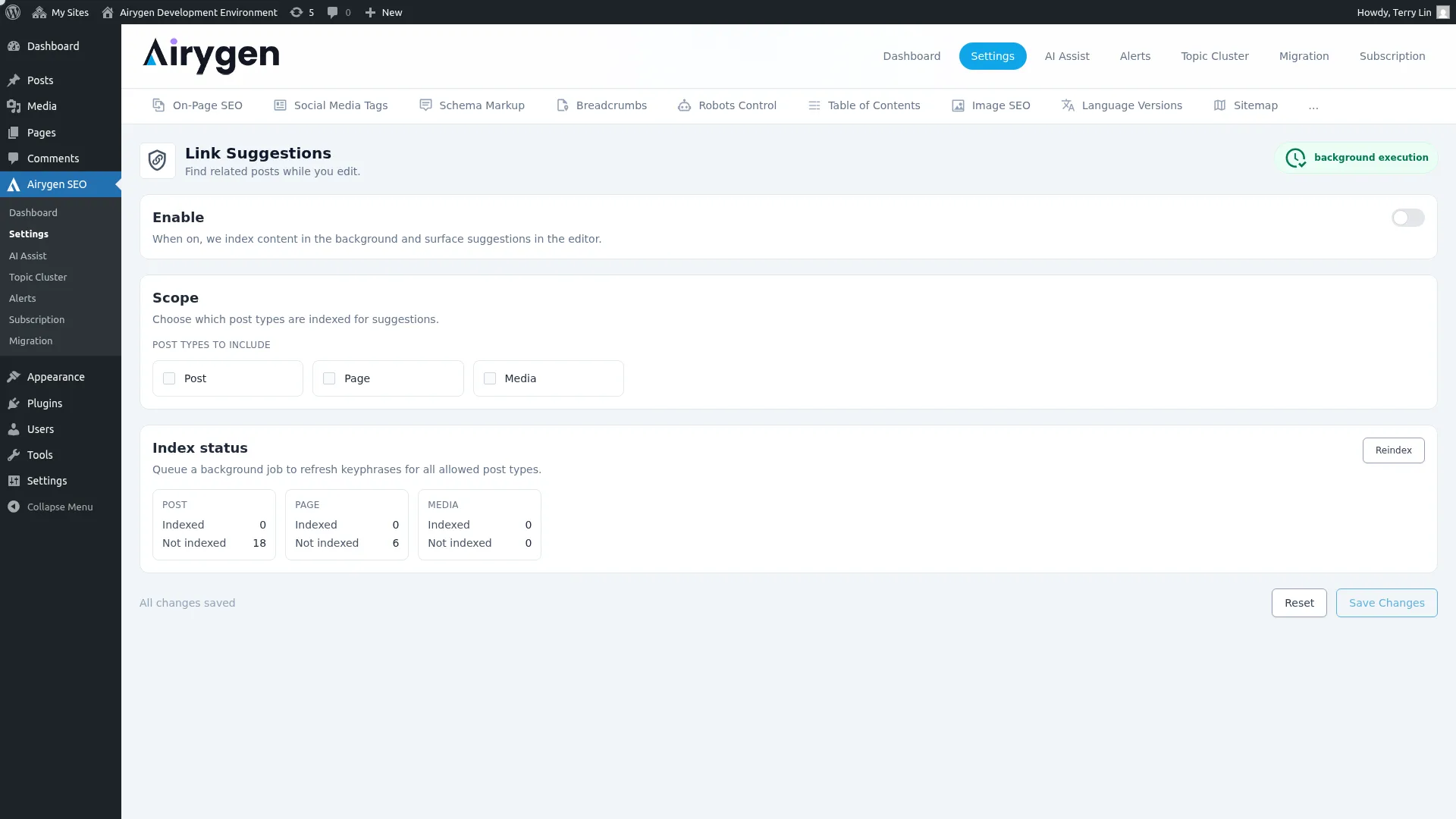Select the Settings pill tab
Viewport: 1456px width, 819px height.
pyautogui.click(x=993, y=56)
